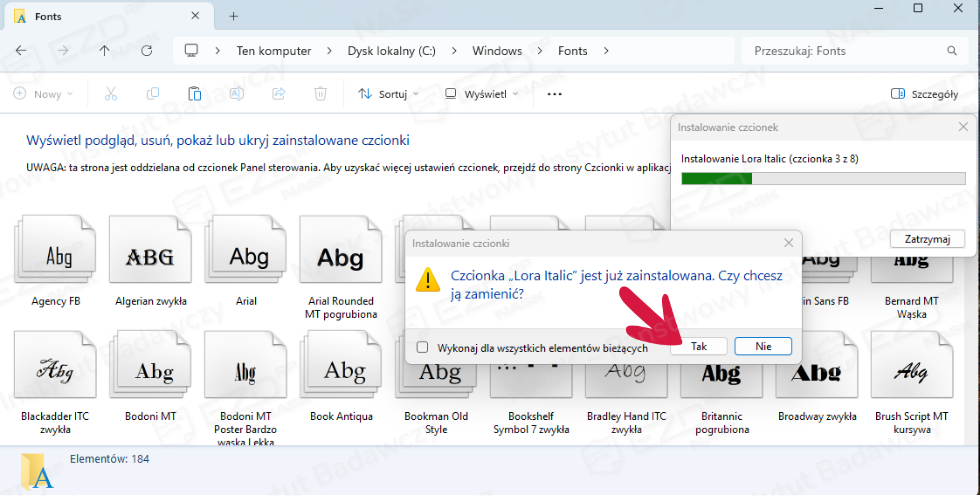The height and width of the screenshot is (496, 980).
Task: Click the font installation progress bar
Action: (x=821, y=179)
